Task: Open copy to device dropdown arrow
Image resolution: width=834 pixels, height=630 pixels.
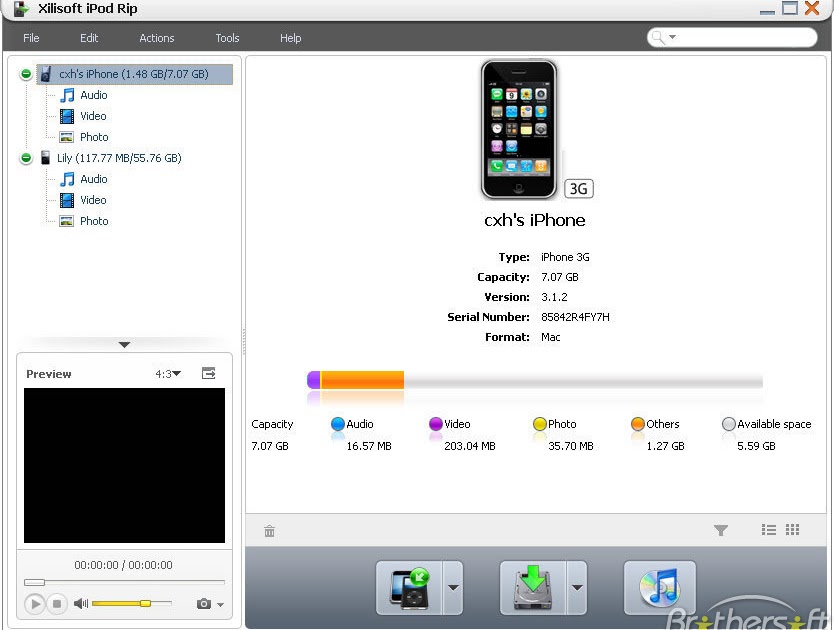Action: 453,588
